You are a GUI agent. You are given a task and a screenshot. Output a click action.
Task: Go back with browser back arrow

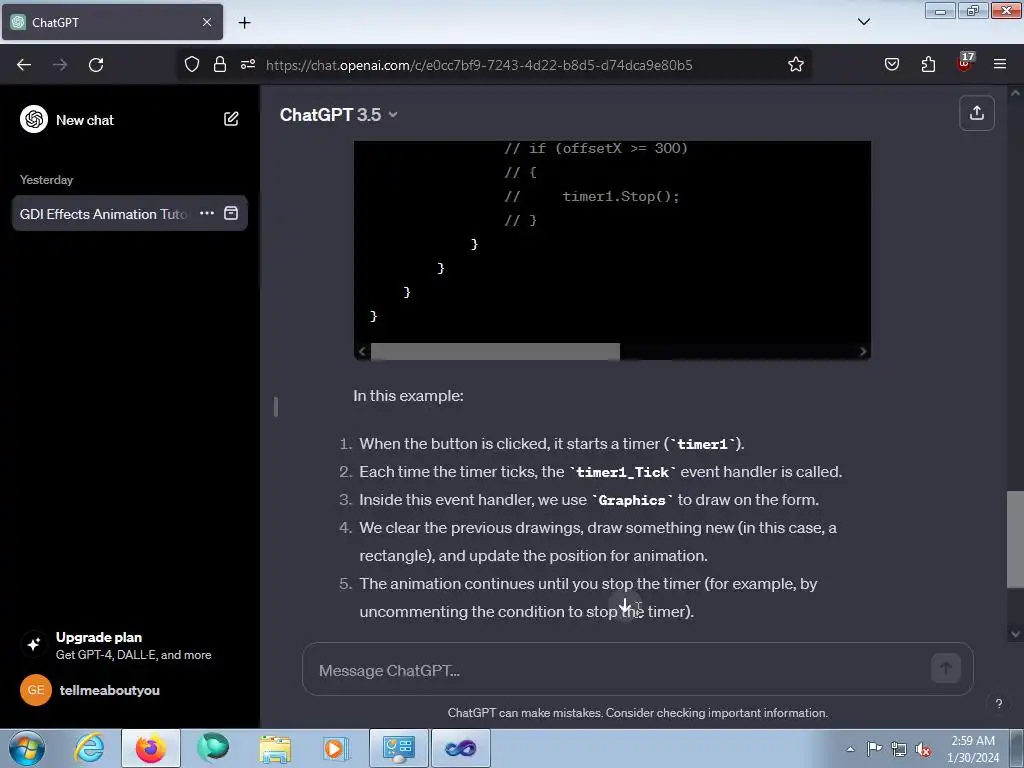(x=24, y=65)
